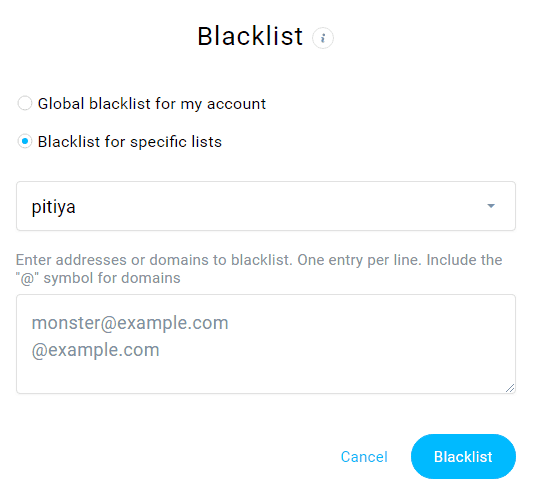Click on the selected 'pitiya' value text

(53, 207)
